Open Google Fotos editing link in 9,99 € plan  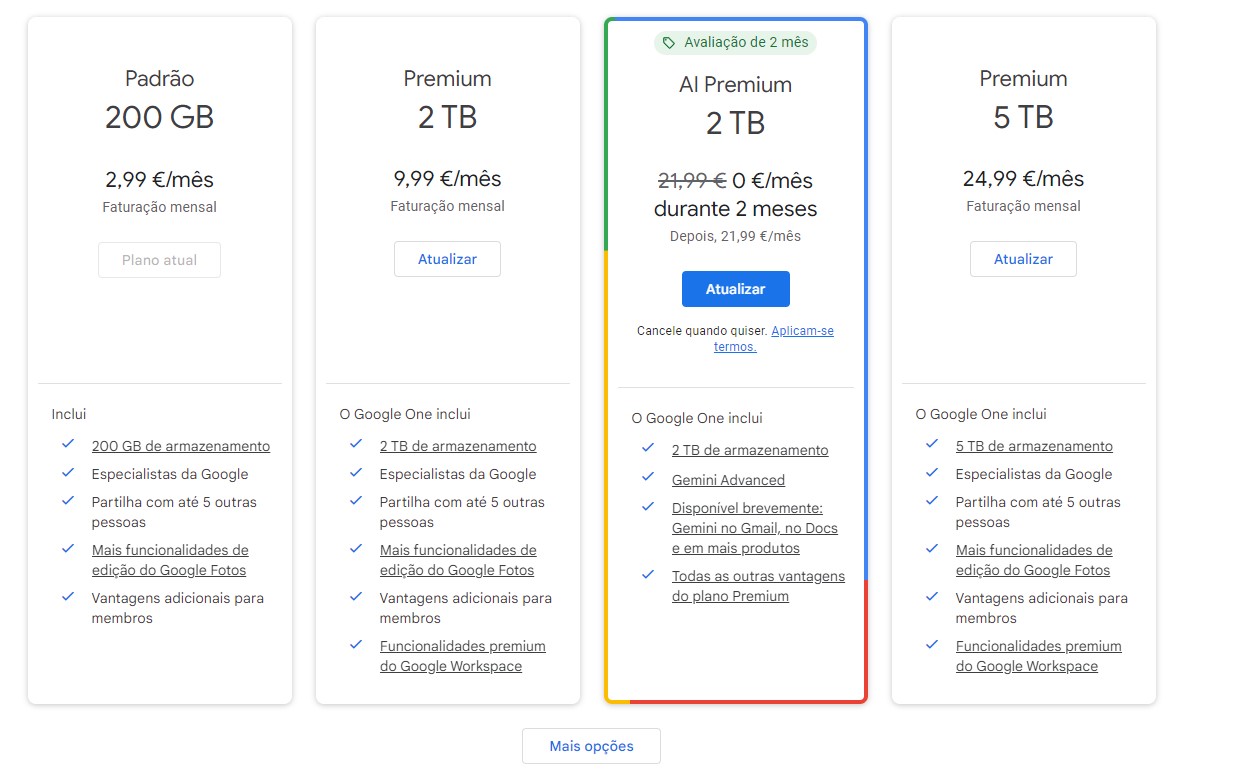(x=458, y=560)
